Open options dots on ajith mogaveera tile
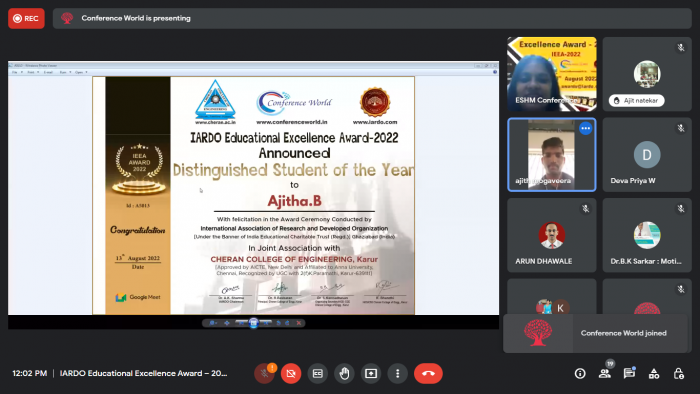The height and width of the screenshot is (394, 700). (x=585, y=129)
